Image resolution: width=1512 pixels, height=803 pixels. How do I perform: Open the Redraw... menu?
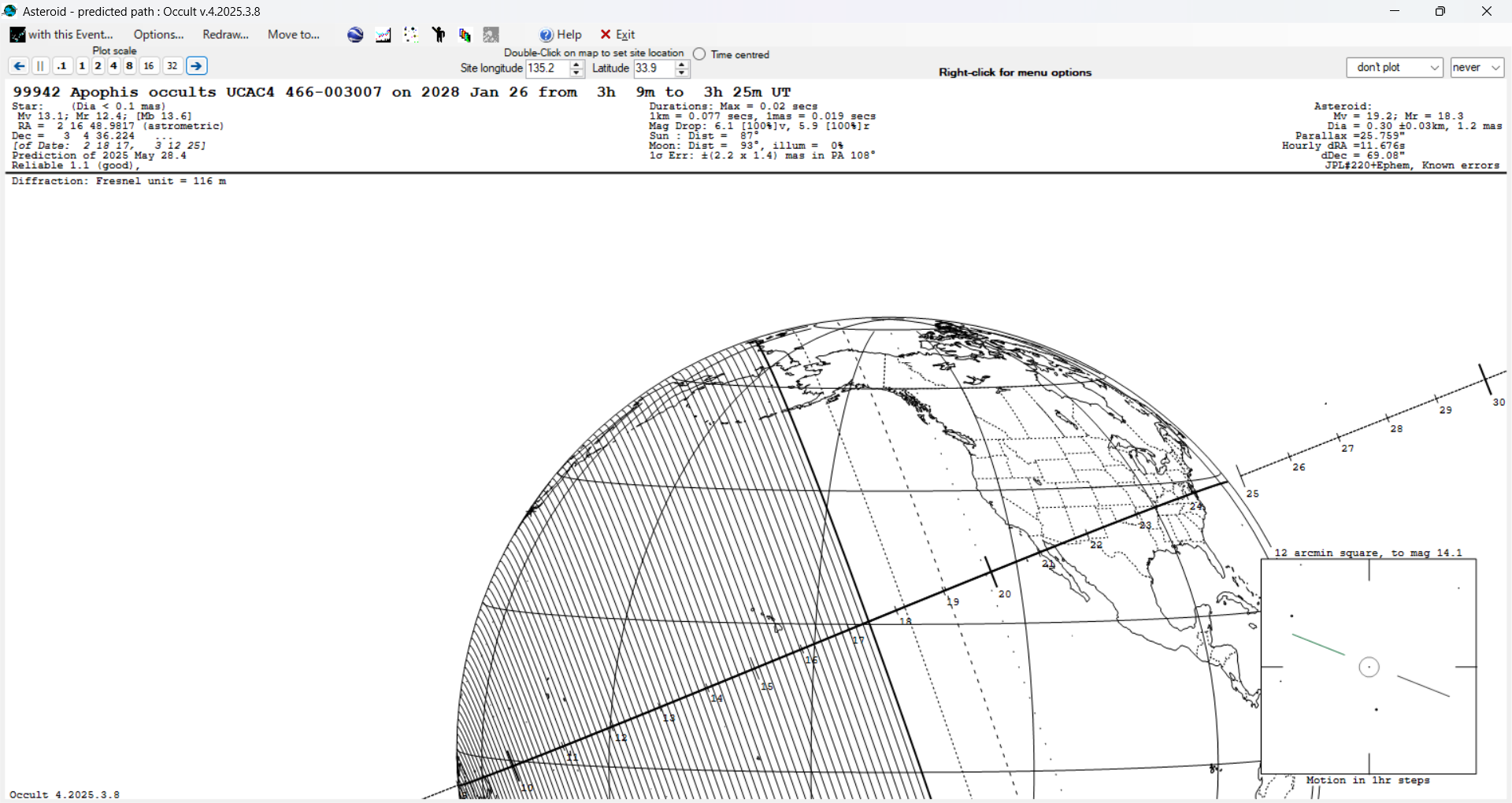point(225,35)
